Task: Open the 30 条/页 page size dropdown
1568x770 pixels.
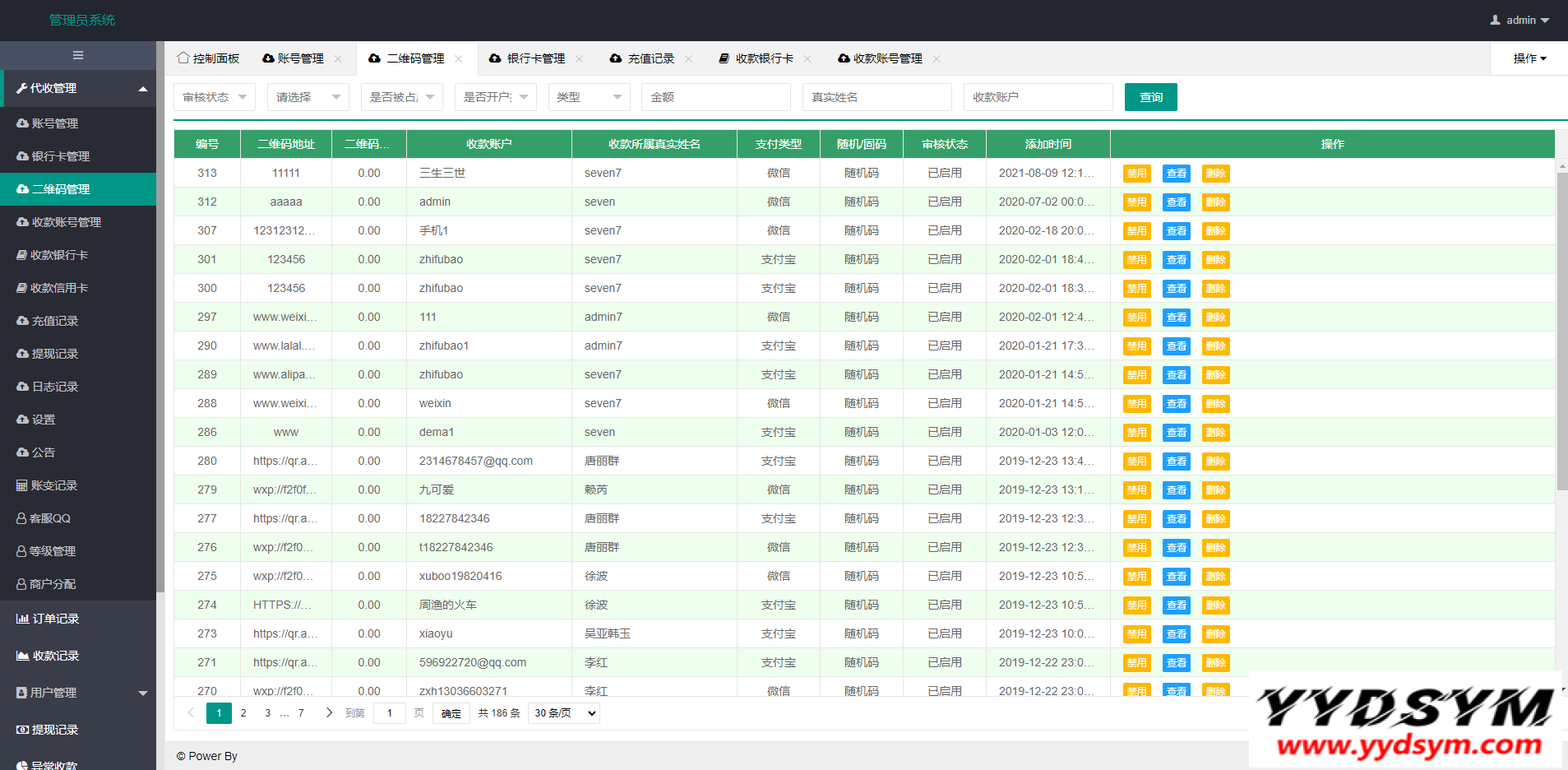Action: pyautogui.click(x=564, y=713)
